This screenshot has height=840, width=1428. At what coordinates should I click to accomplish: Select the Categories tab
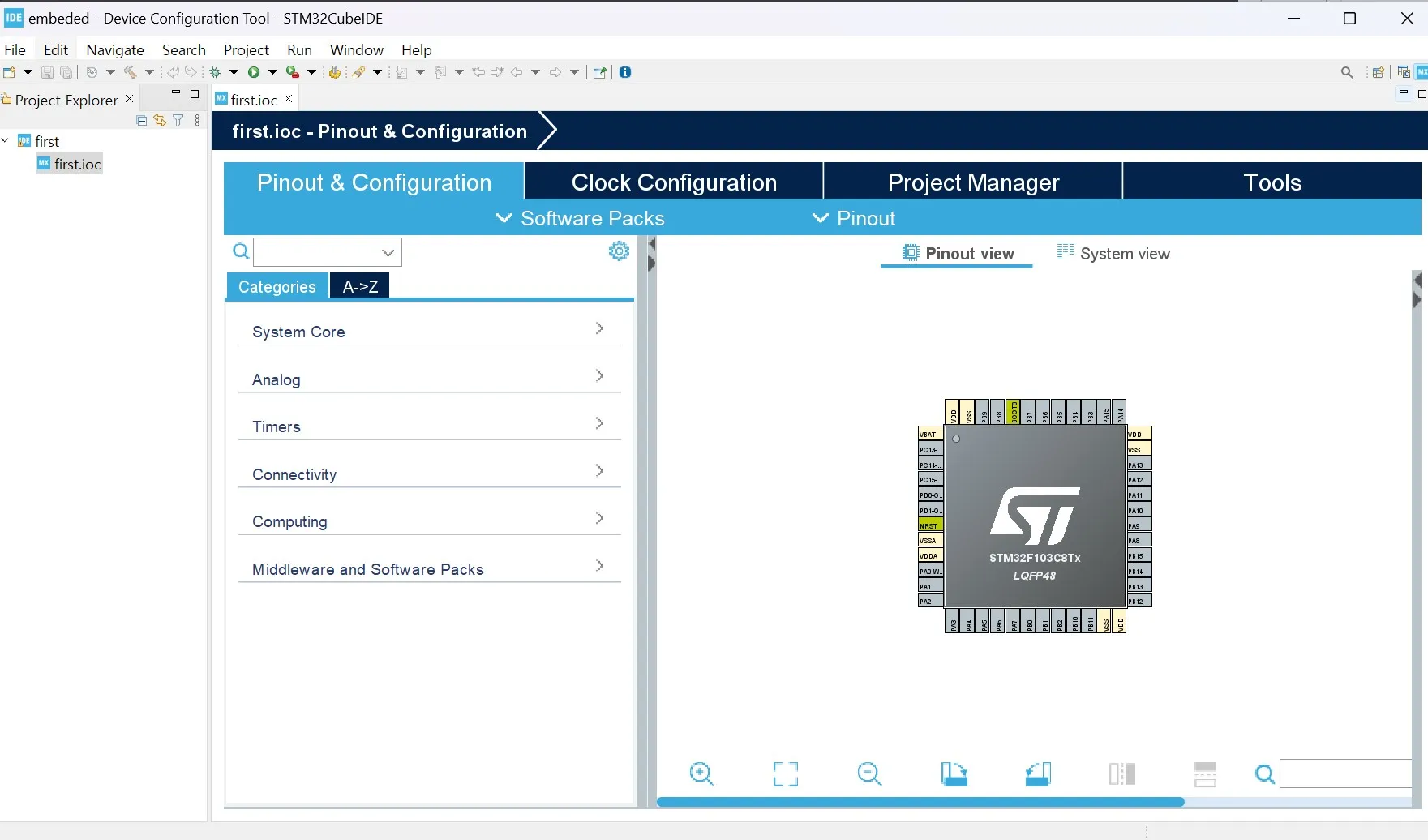point(277,286)
